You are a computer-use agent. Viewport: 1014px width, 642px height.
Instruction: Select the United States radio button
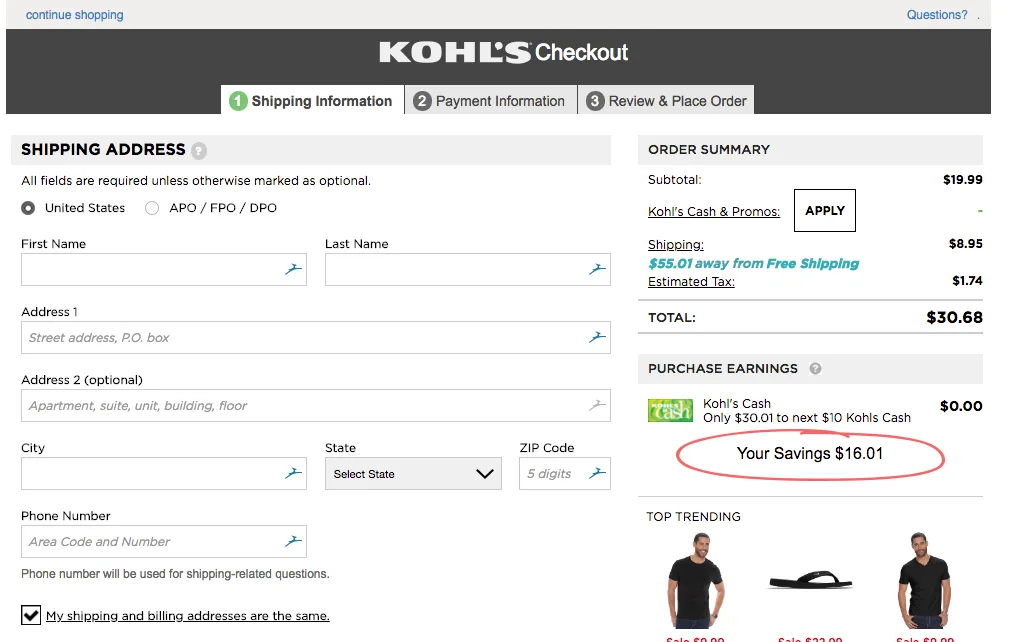tap(28, 208)
